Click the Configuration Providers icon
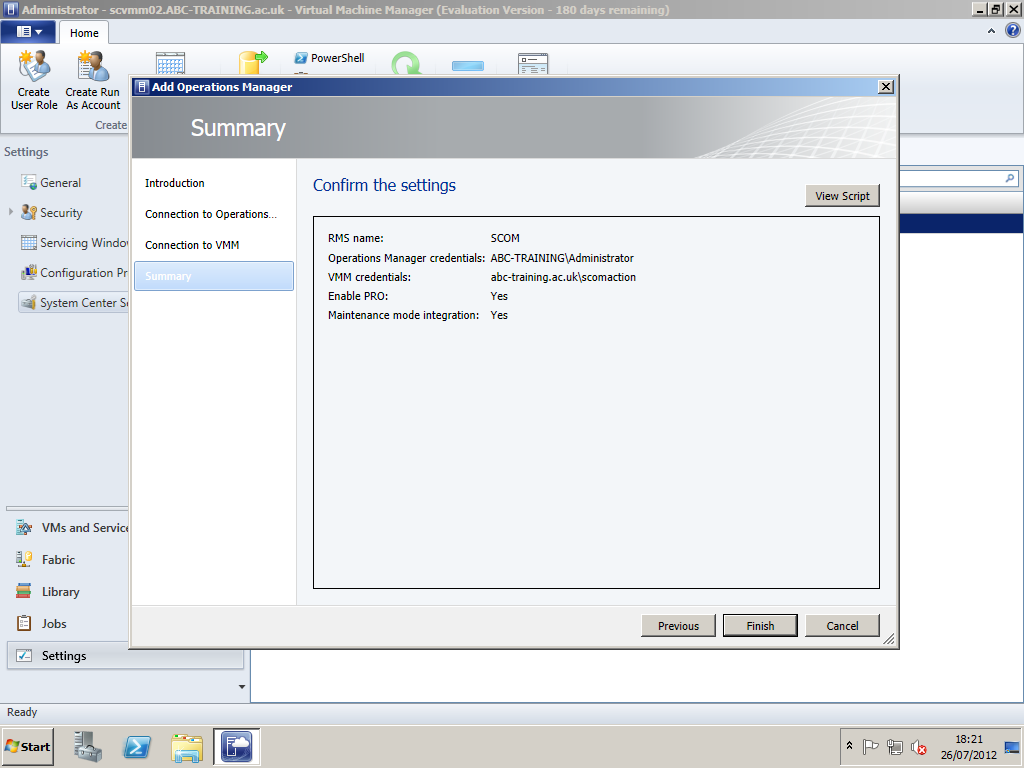The image size is (1024, 768). pyautogui.click(x=29, y=272)
